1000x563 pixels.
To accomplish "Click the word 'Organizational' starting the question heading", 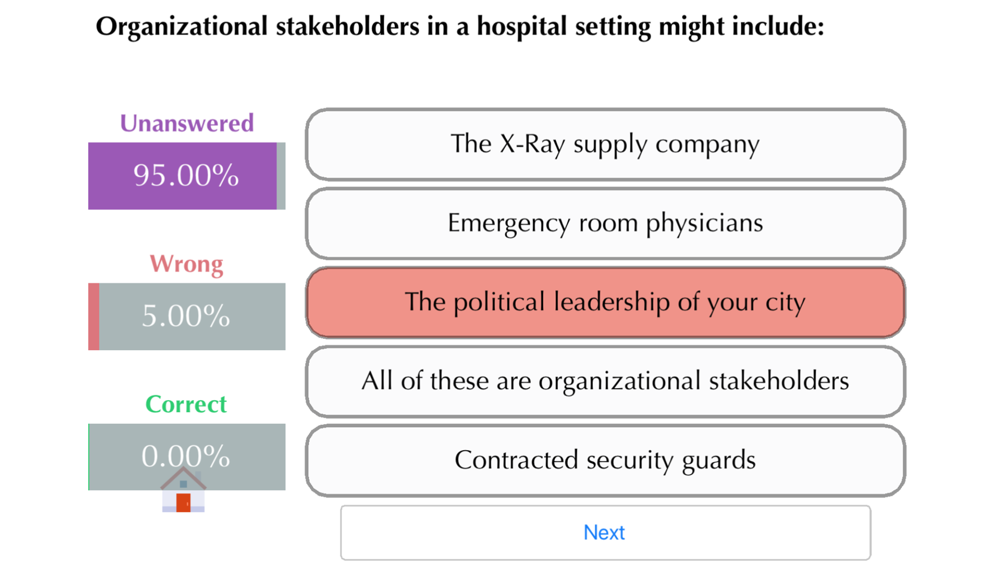I will 182,27.
